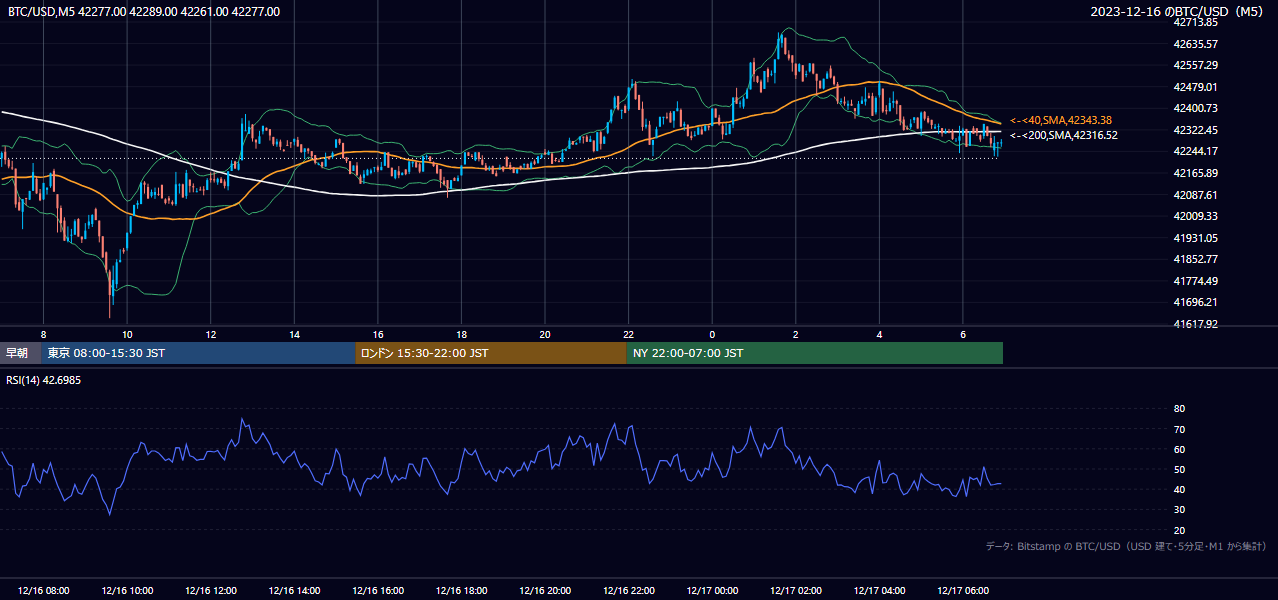Click the hour tick 12 under price chart

click(211, 334)
